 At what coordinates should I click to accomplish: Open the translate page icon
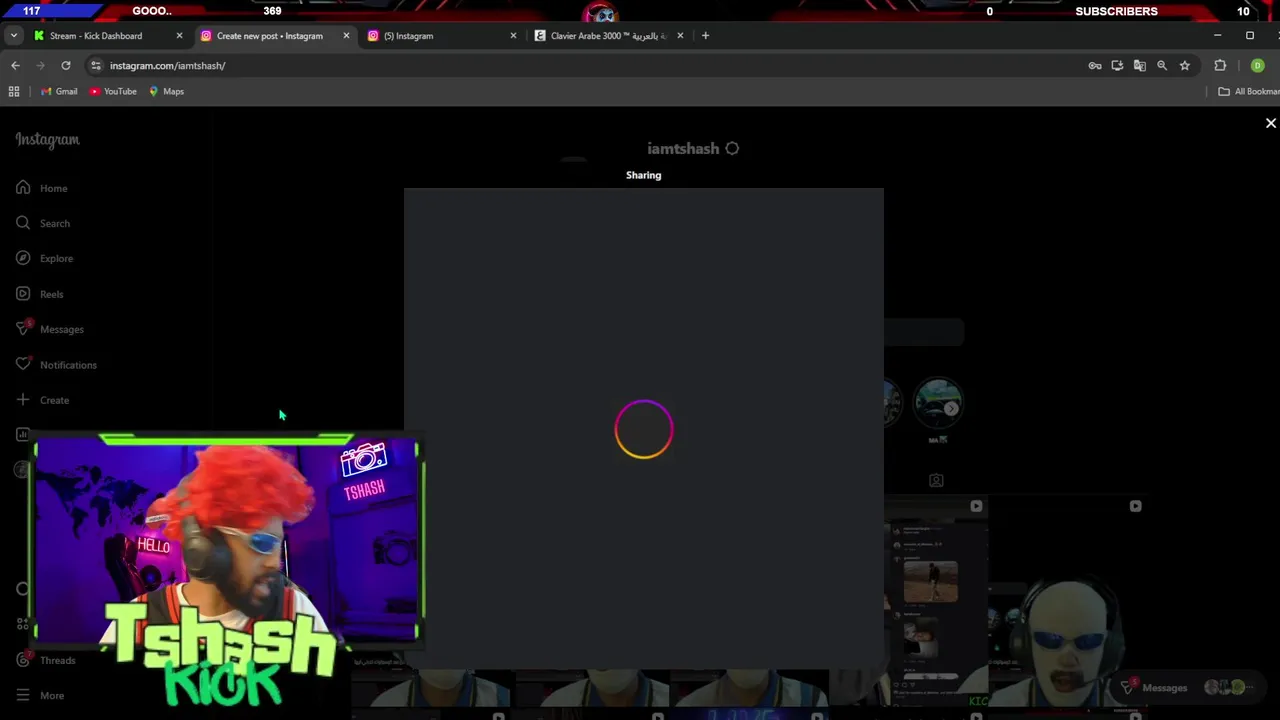click(1139, 65)
